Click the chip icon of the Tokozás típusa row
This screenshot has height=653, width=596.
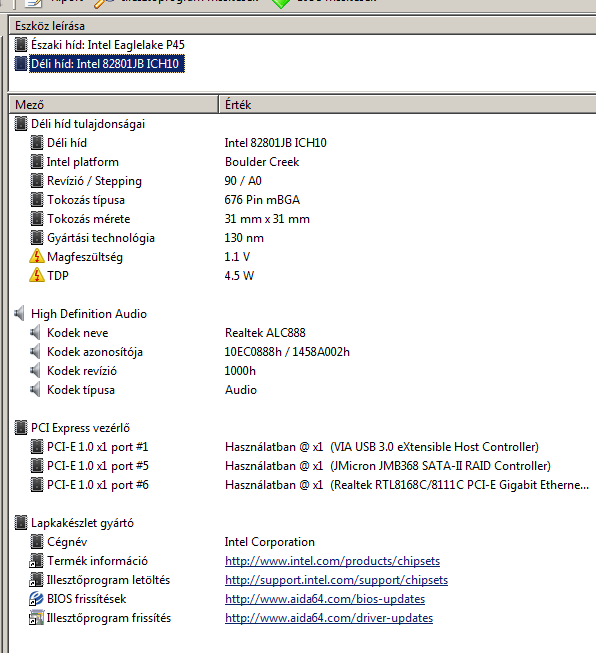pyautogui.click(x=37, y=199)
